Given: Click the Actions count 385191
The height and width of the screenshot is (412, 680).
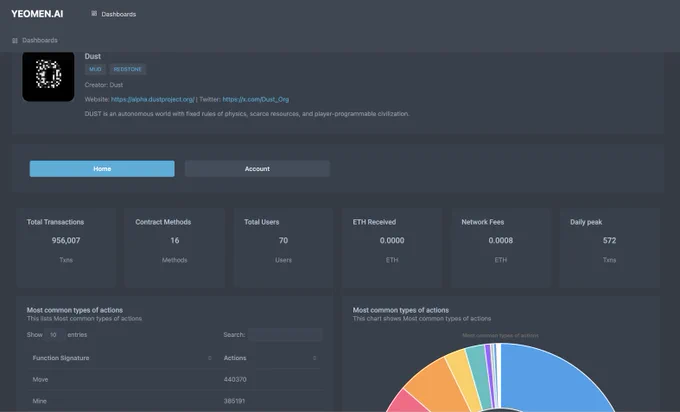Looking at the screenshot, I should (234, 401).
